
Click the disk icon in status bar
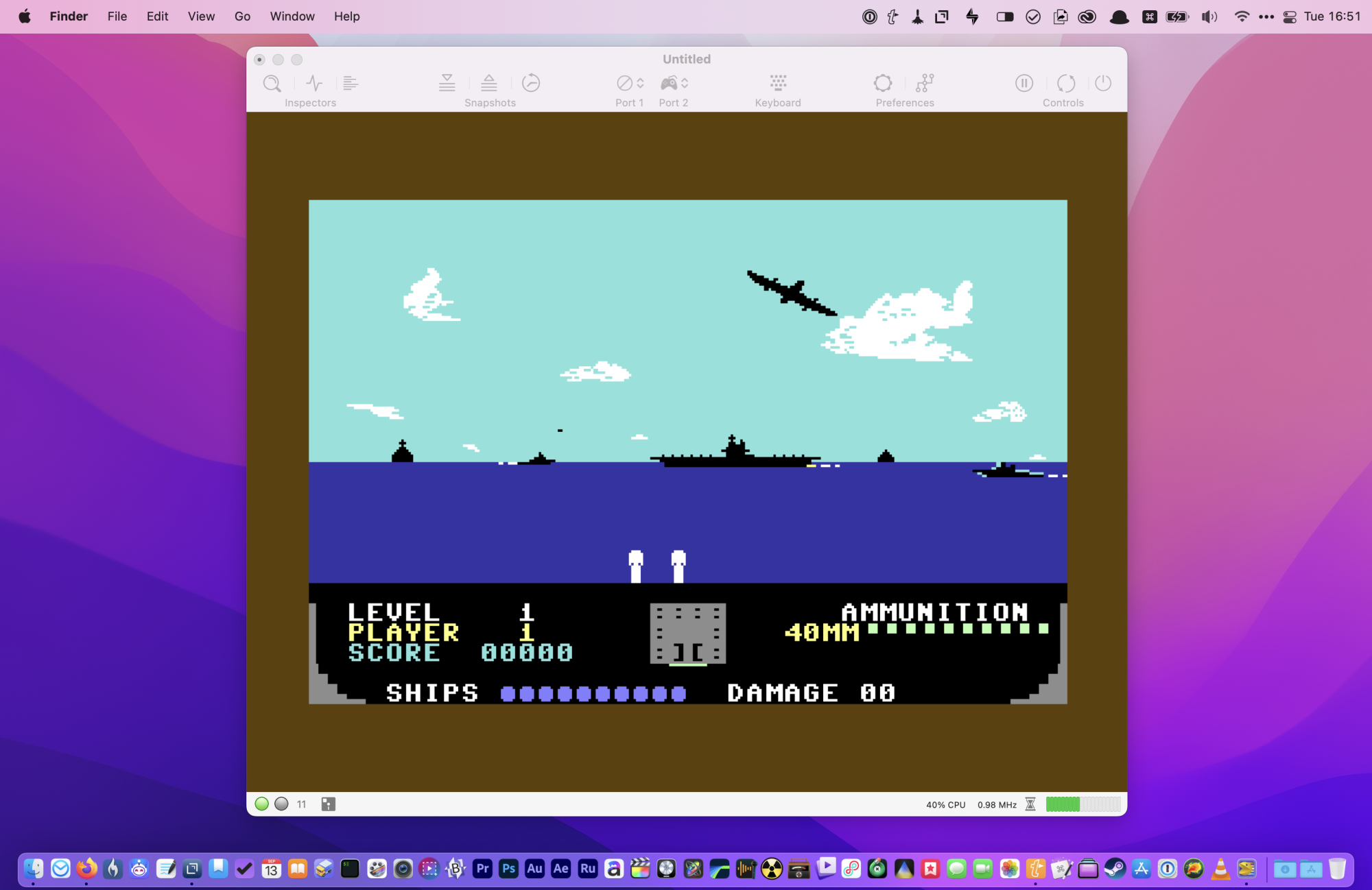click(x=328, y=804)
